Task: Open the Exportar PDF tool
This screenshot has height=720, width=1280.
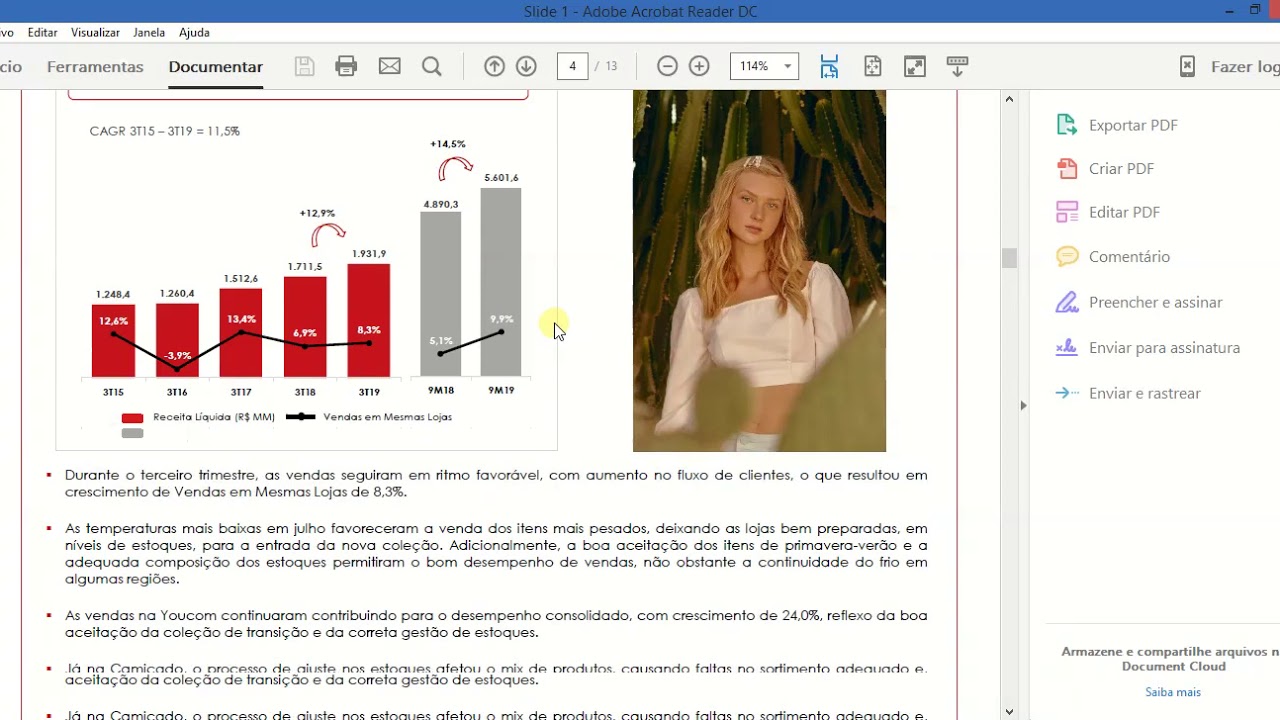Action: (x=1117, y=125)
